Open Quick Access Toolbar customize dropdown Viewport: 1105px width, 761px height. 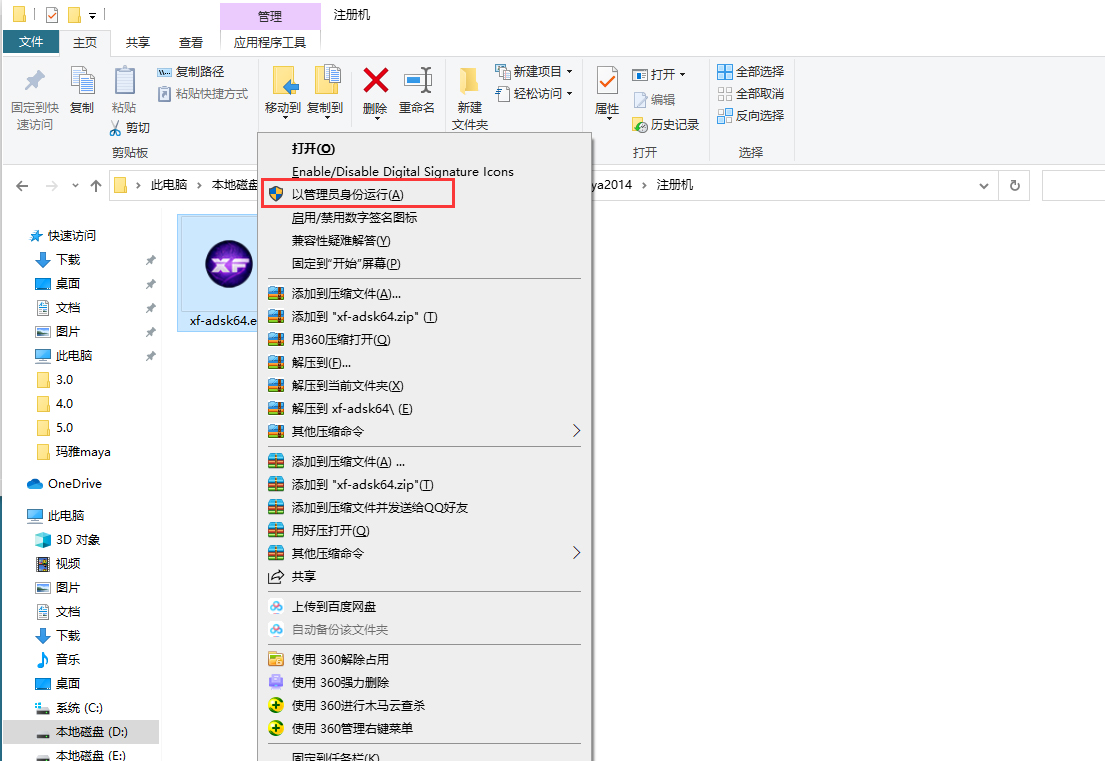point(92,15)
